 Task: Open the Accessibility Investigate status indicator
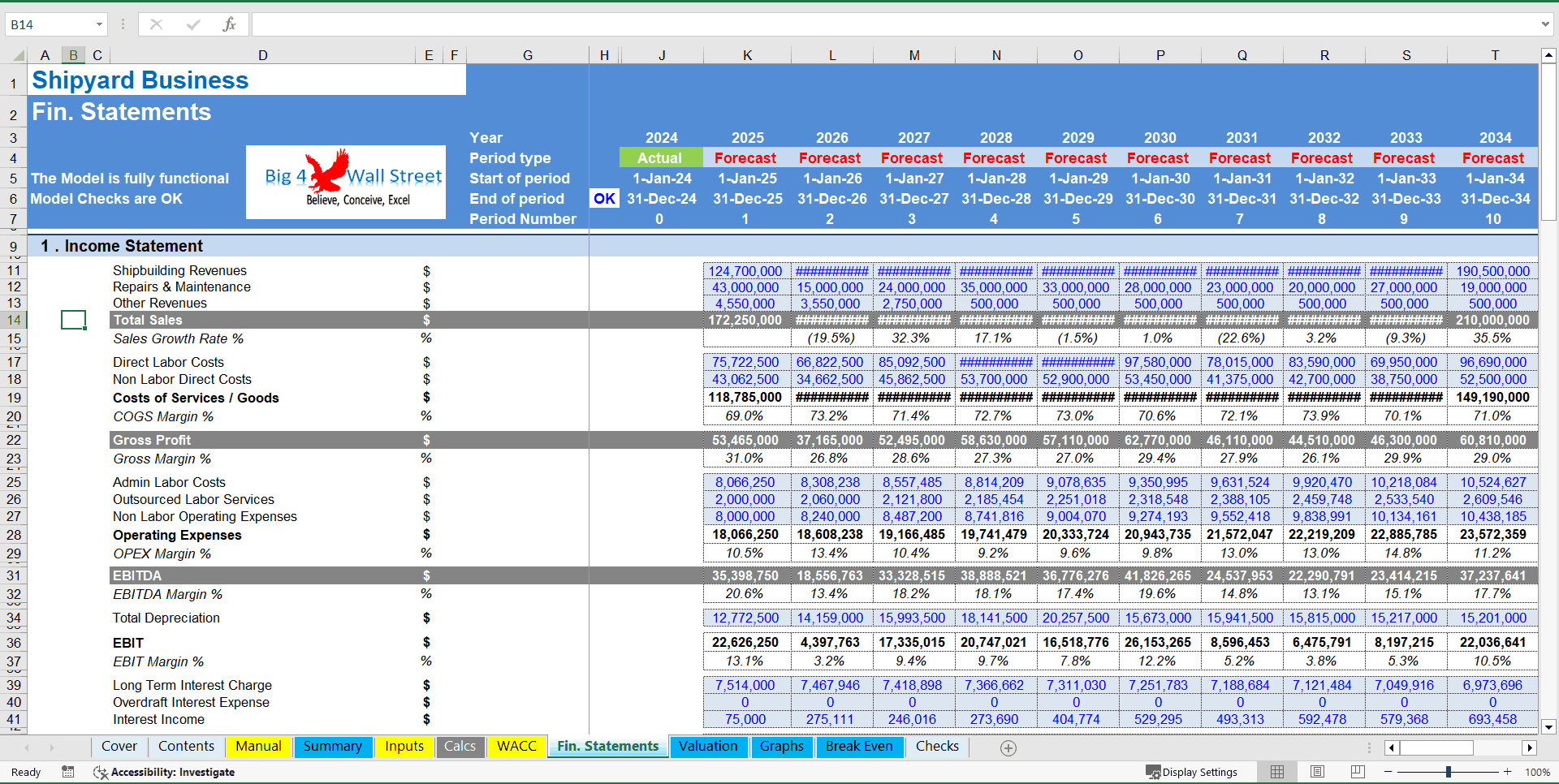point(164,772)
